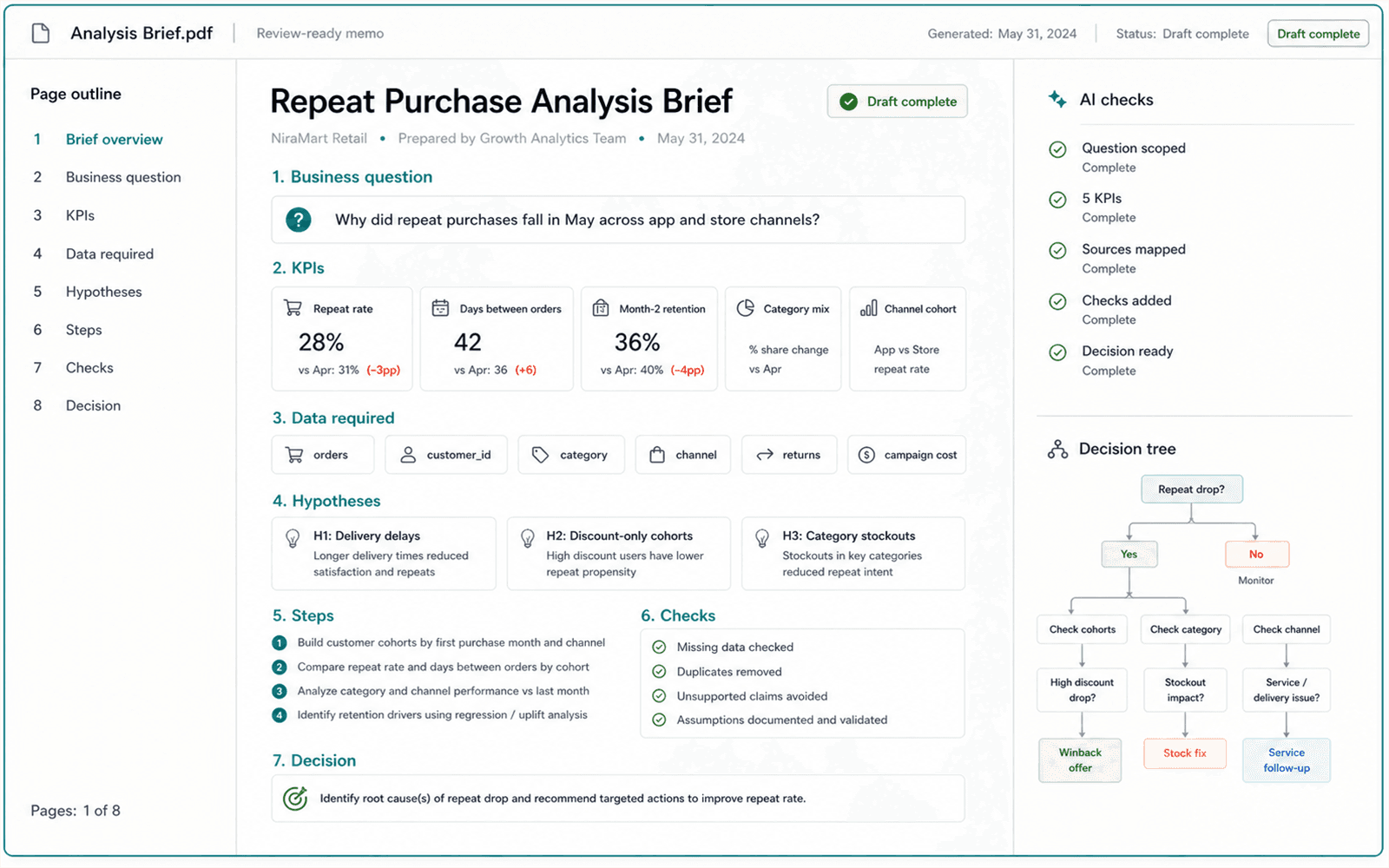The height and width of the screenshot is (868, 1389).
Task: Click the Sources mapped check circle
Action: tap(1057, 251)
